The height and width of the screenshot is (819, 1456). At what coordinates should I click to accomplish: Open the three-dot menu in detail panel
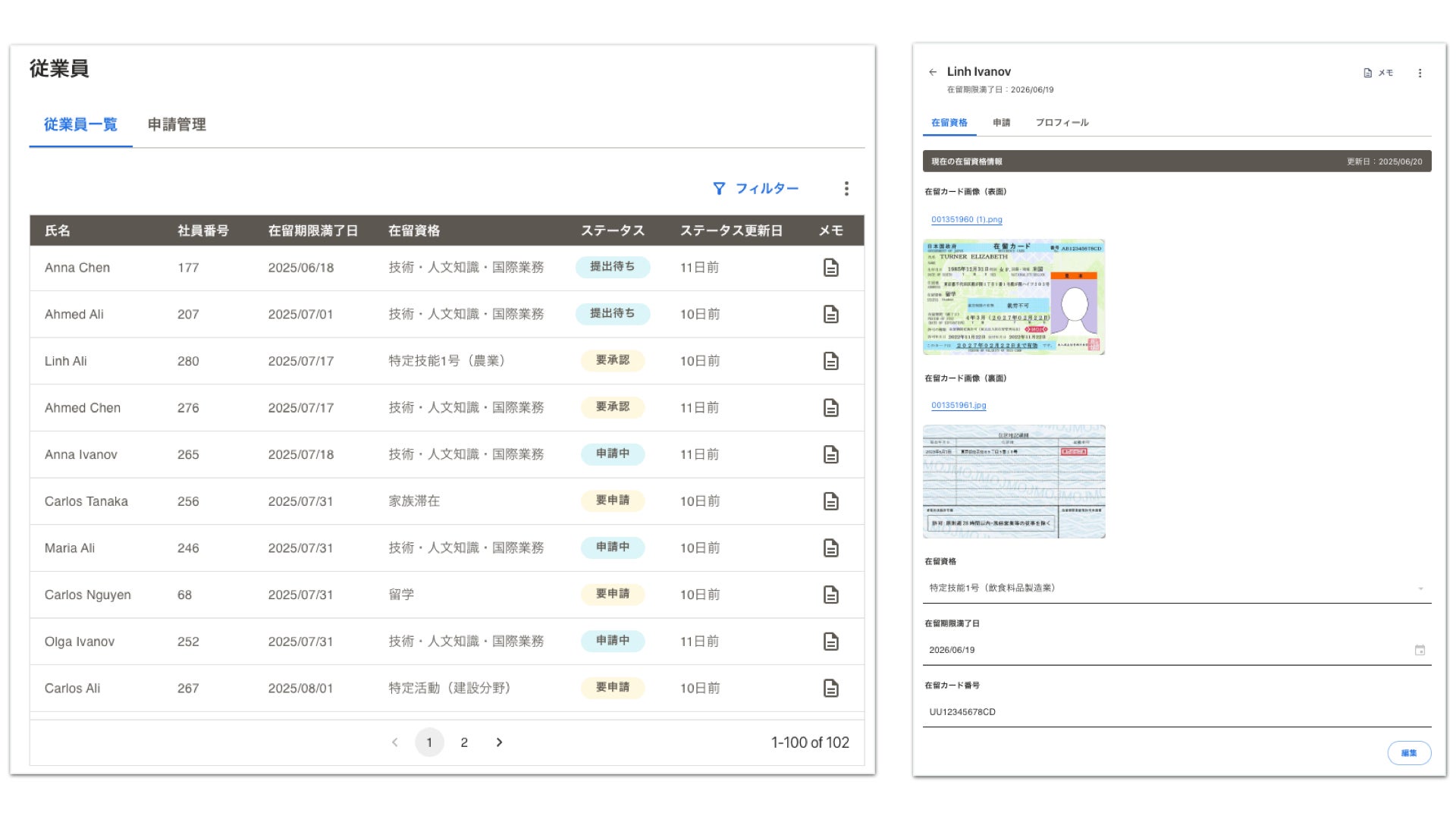(x=1420, y=73)
